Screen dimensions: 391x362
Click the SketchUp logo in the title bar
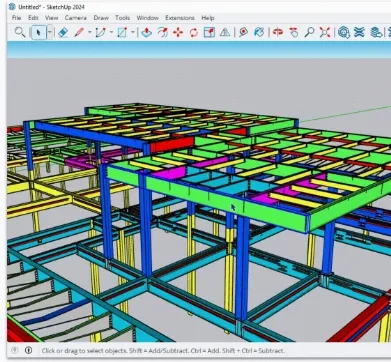(x=12, y=6)
